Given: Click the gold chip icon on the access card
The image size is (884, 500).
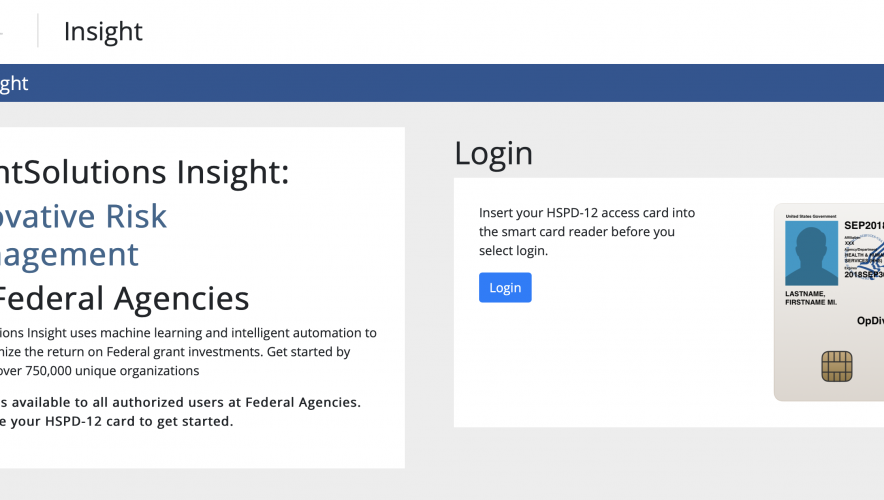Looking at the screenshot, I should point(836,366).
